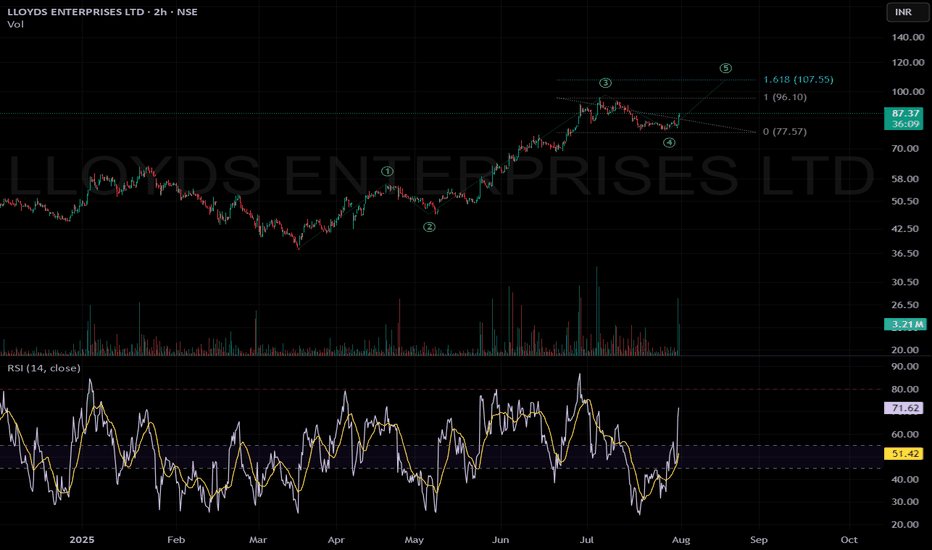Click the Aug label on time axis
The height and width of the screenshot is (550, 932).
click(681, 540)
